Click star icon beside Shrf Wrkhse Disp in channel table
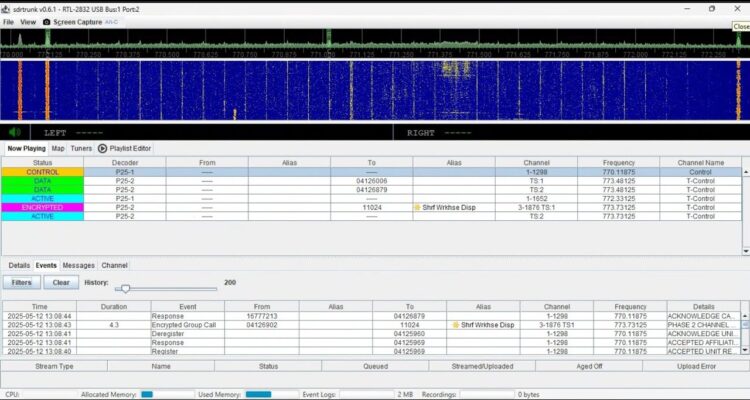 (418, 207)
